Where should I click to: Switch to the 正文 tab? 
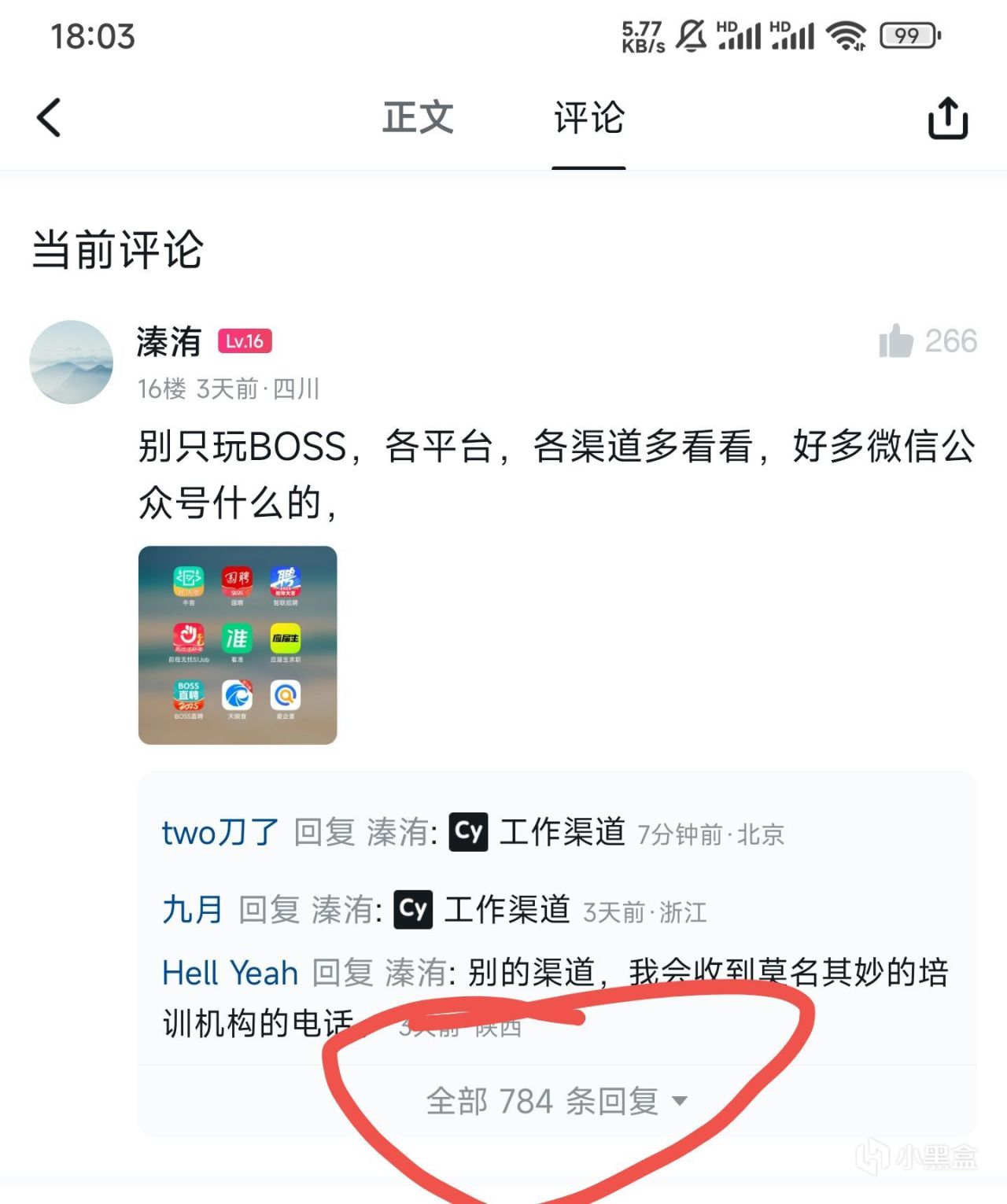coord(418,118)
